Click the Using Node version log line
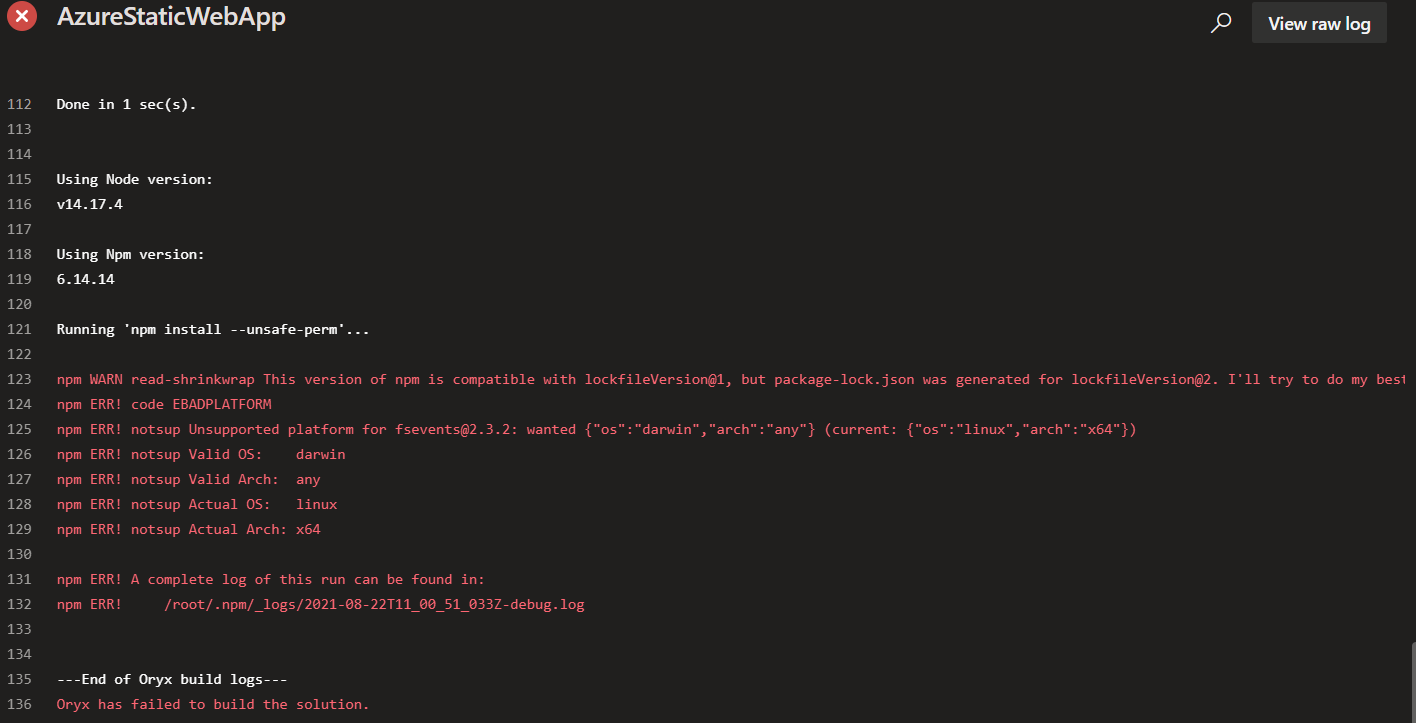Image resolution: width=1416 pixels, height=723 pixels. point(134,178)
